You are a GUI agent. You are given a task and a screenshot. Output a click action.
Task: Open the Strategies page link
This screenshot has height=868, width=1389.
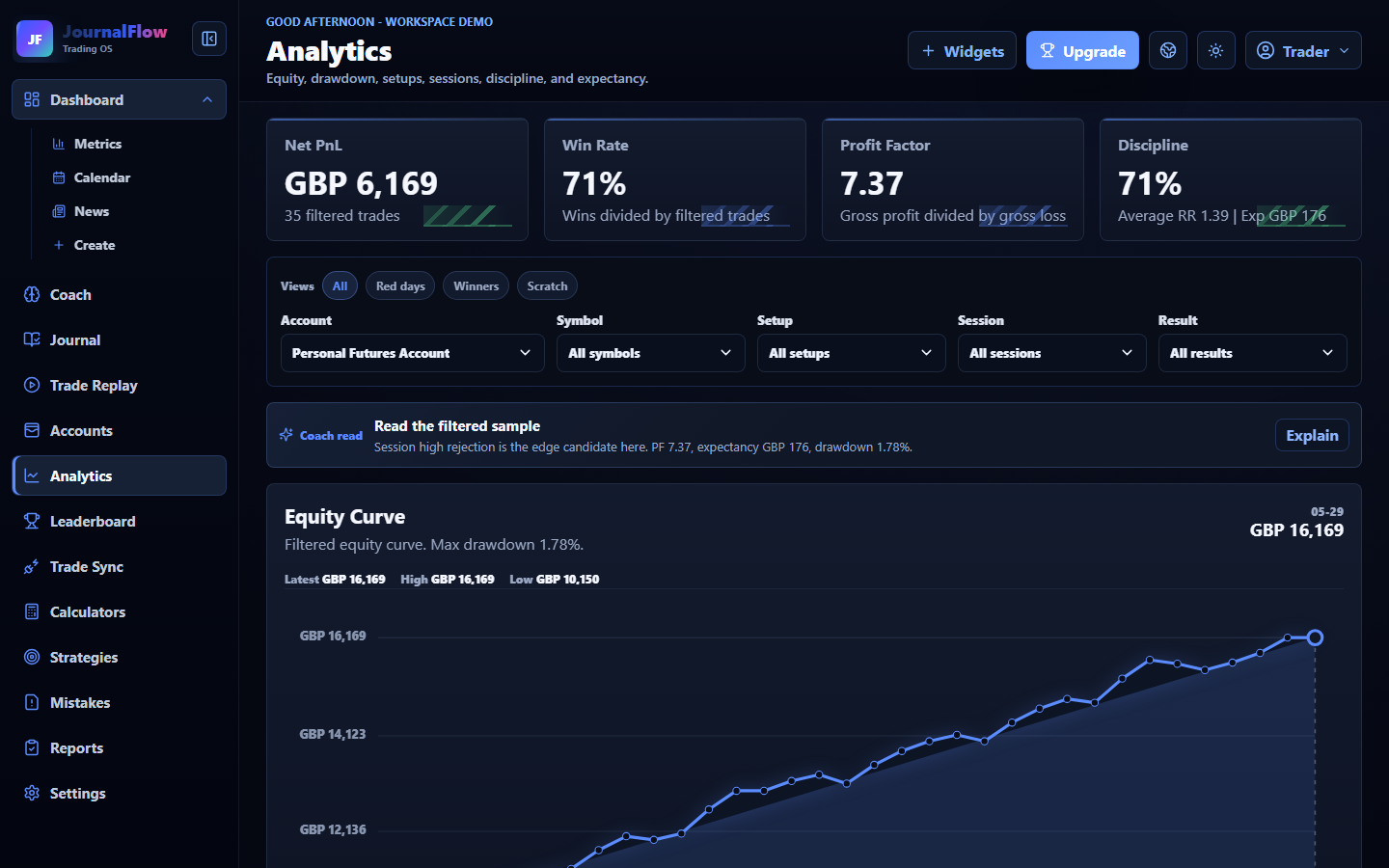119,657
